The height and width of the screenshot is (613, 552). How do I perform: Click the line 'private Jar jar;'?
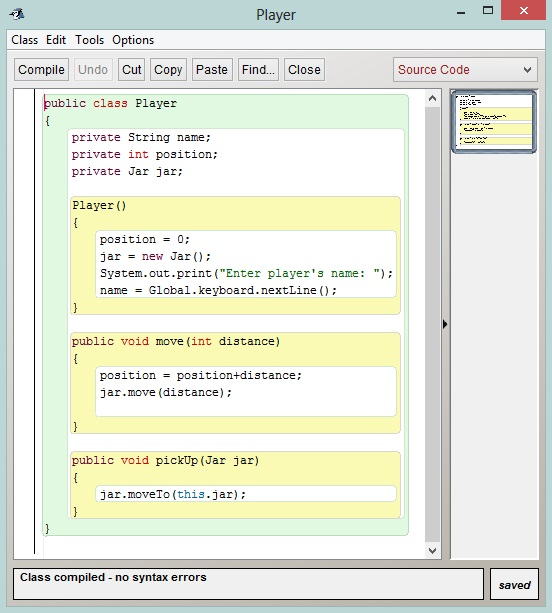pos(127,172)
